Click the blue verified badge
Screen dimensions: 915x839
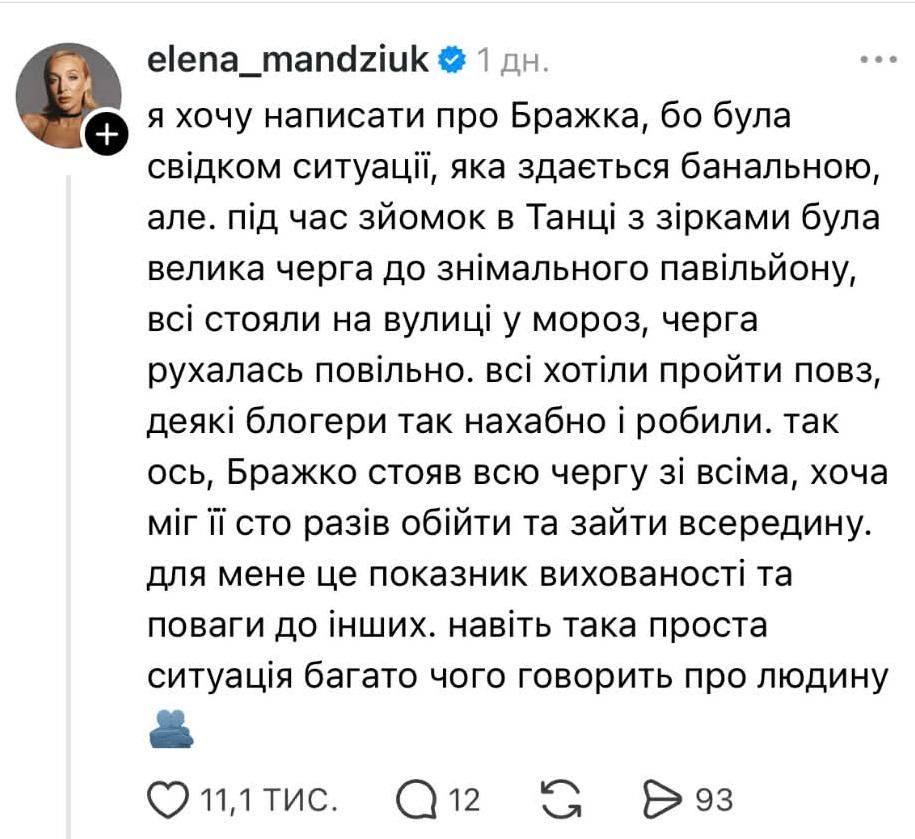click(452, 60)
